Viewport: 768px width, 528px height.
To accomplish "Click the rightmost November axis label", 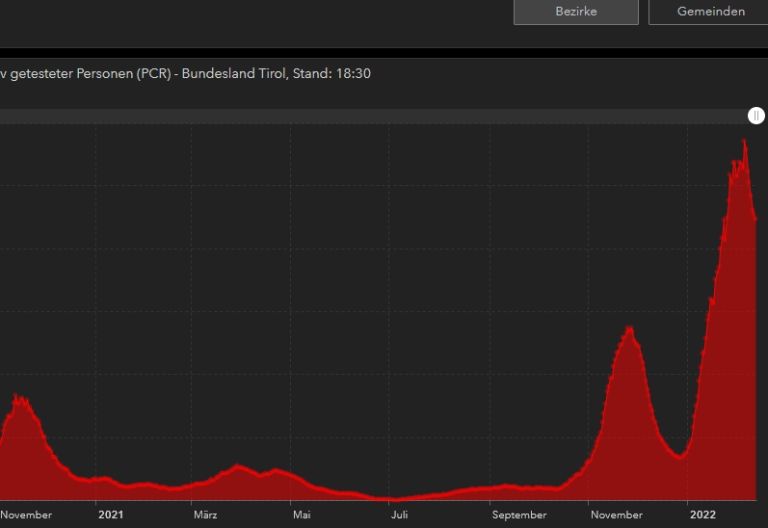I will (617, 515).
